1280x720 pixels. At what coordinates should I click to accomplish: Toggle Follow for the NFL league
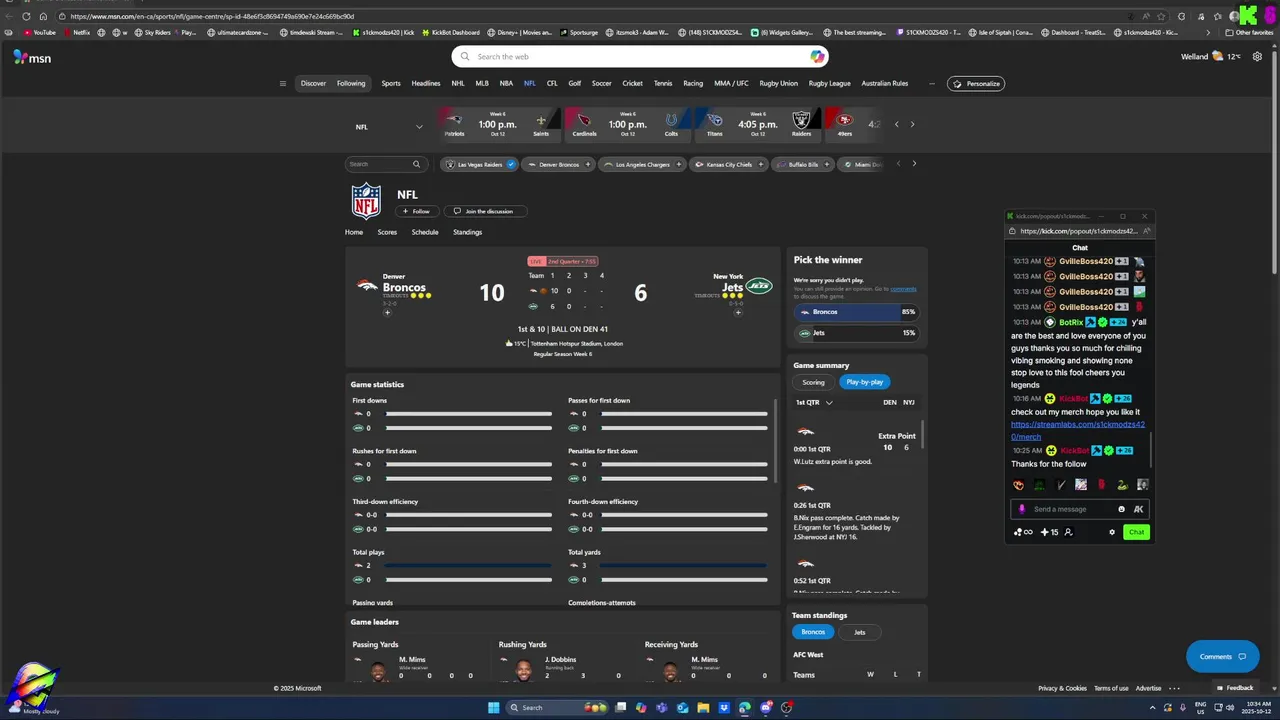pyautogui.click(x=416, y=211)
